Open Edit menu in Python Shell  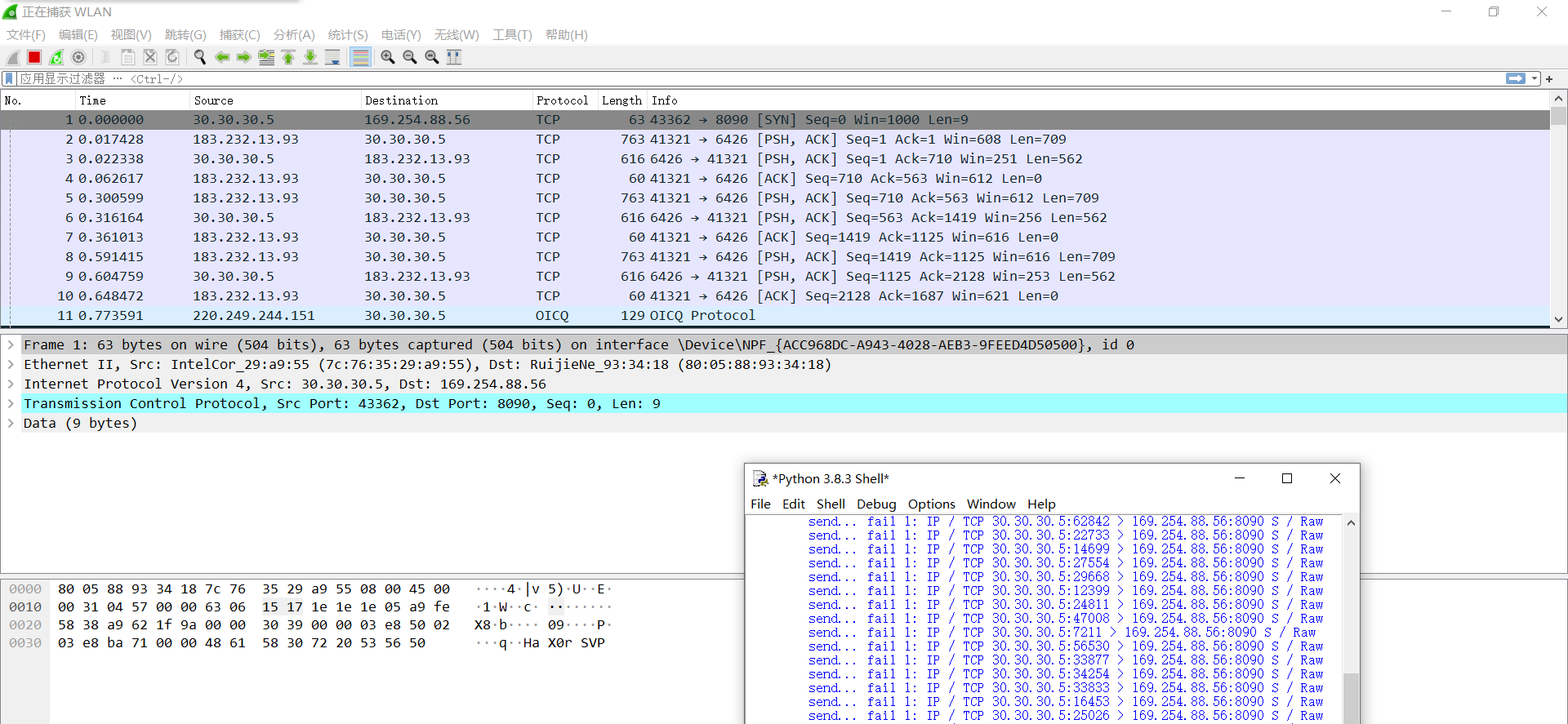click(x=793, y=504)
